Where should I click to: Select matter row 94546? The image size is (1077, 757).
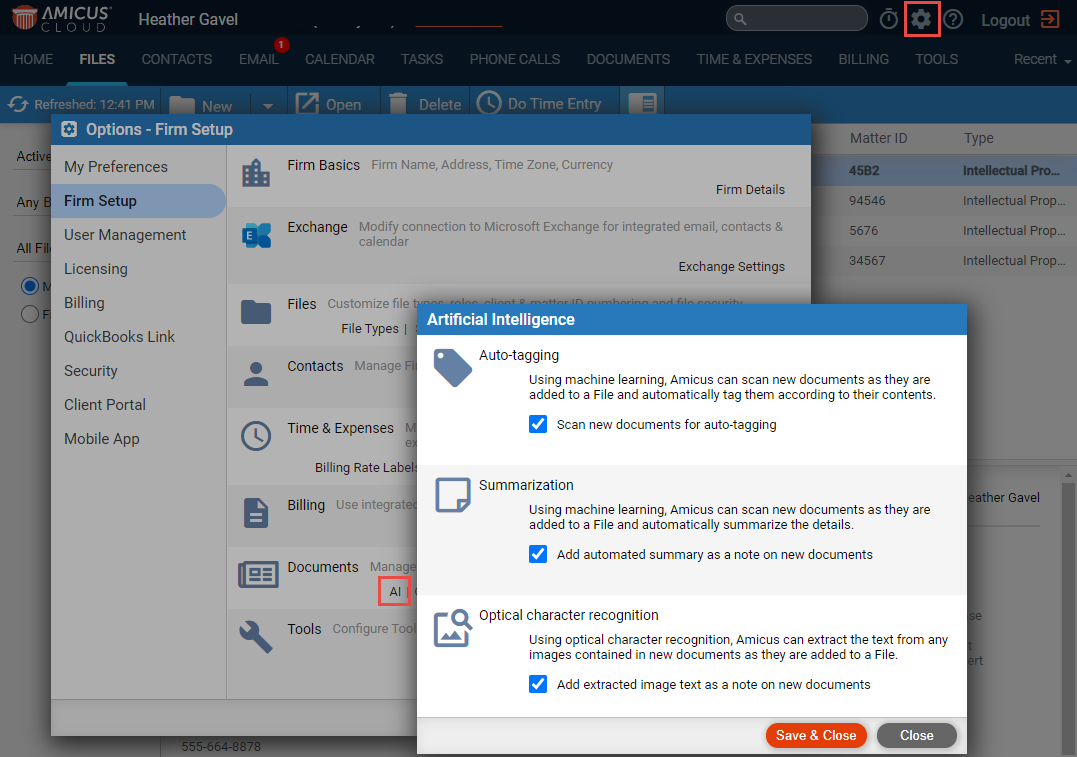point(944,201)
